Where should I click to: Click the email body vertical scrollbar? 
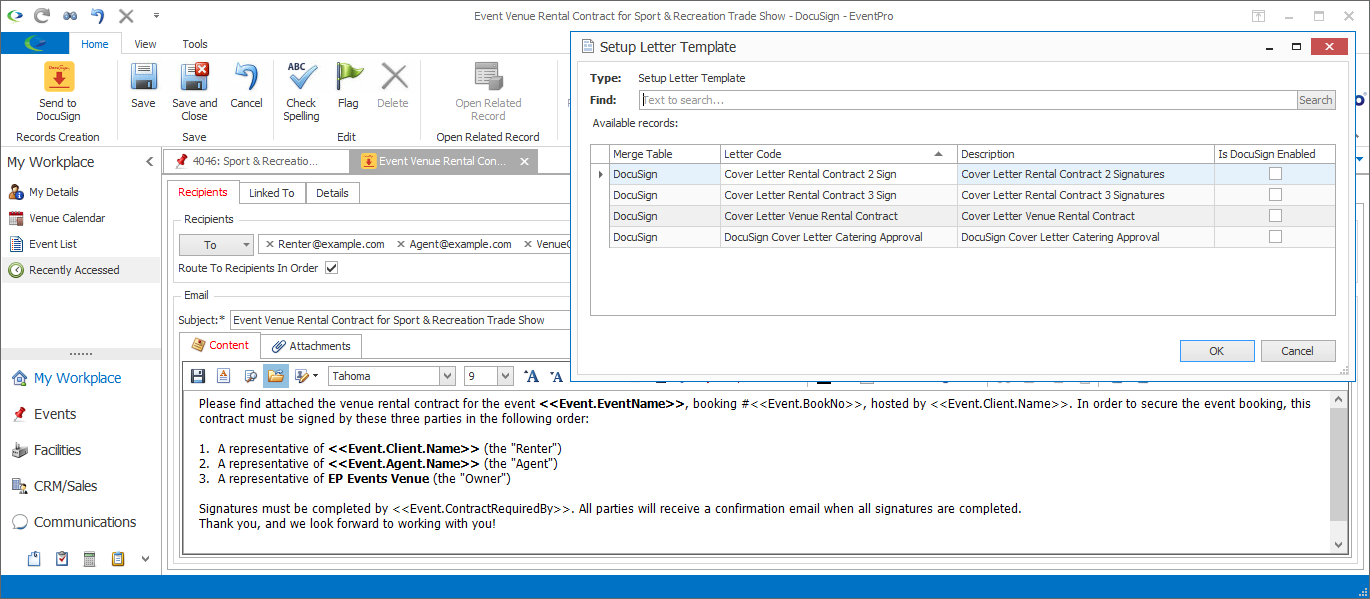[x=1339, y=473]
